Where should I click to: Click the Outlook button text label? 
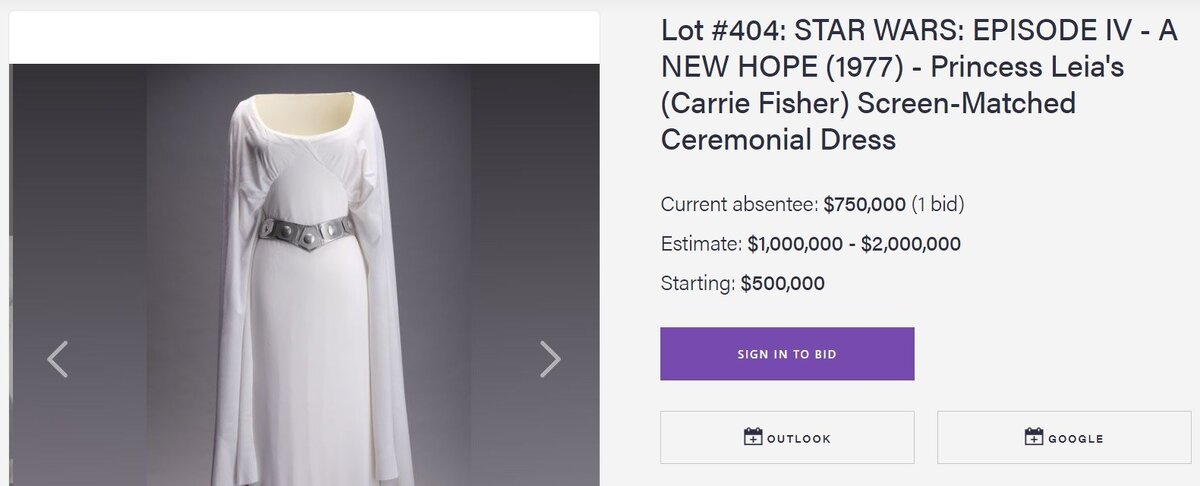pyautogui.click(x=799, y=439)
